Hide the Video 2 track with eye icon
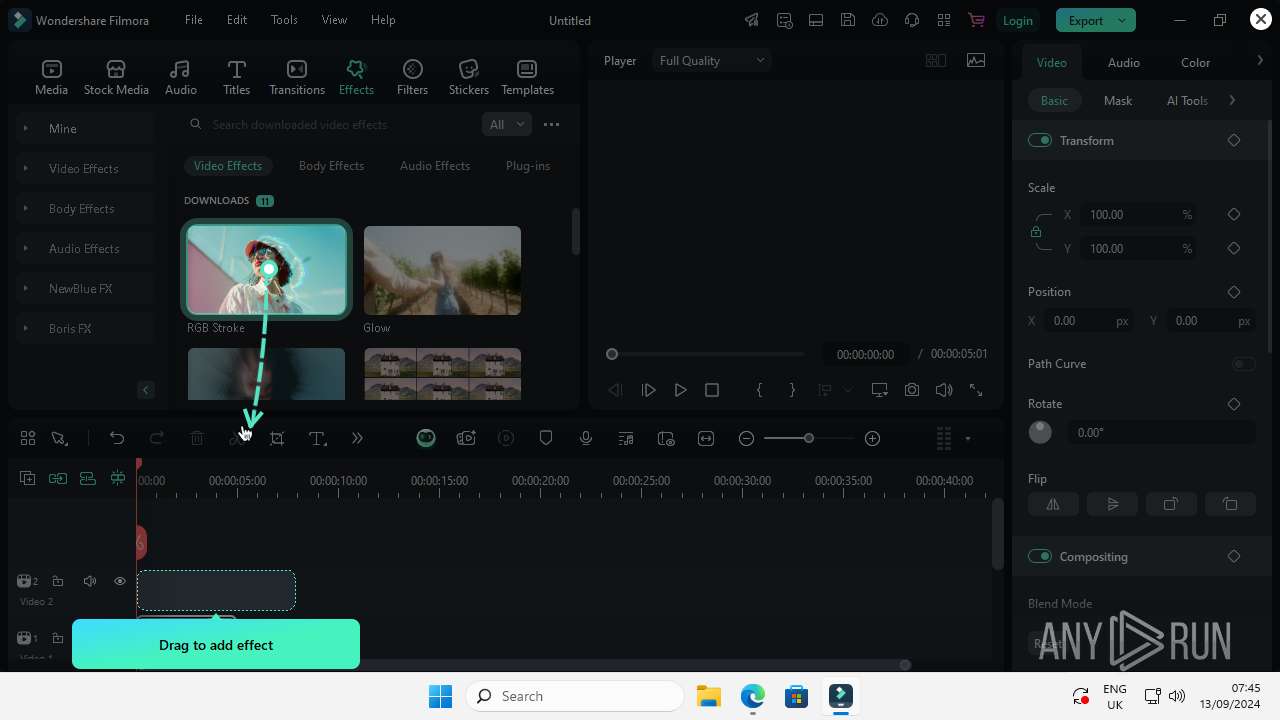Image resolution: width=1280 pixels, height=720 pixels. (120, 581)
